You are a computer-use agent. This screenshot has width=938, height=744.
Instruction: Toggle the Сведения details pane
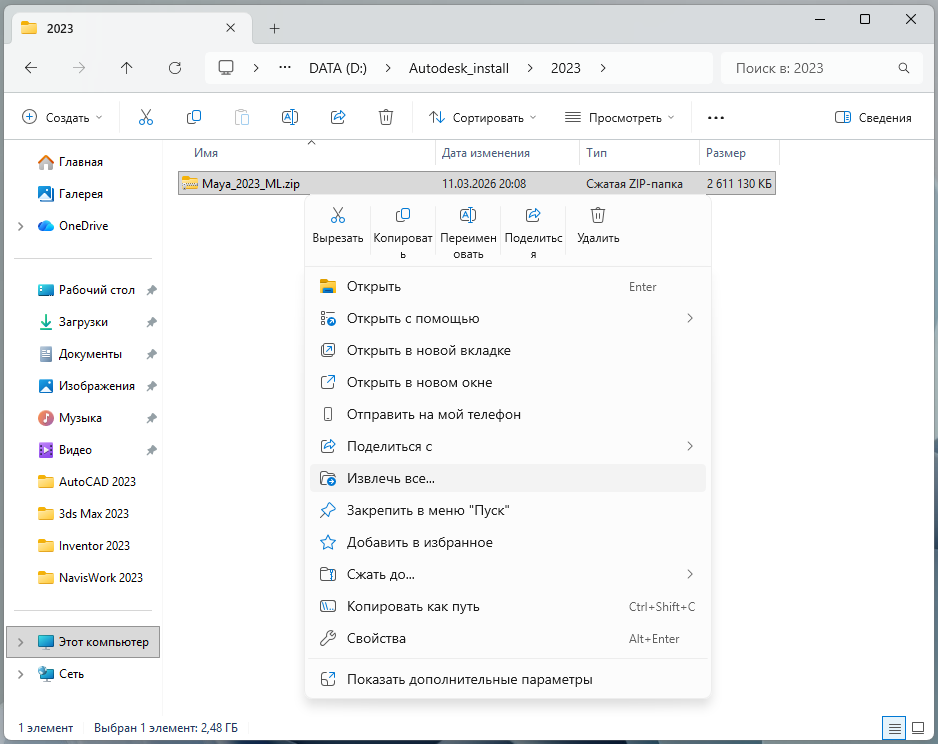(x=873, y=118)
